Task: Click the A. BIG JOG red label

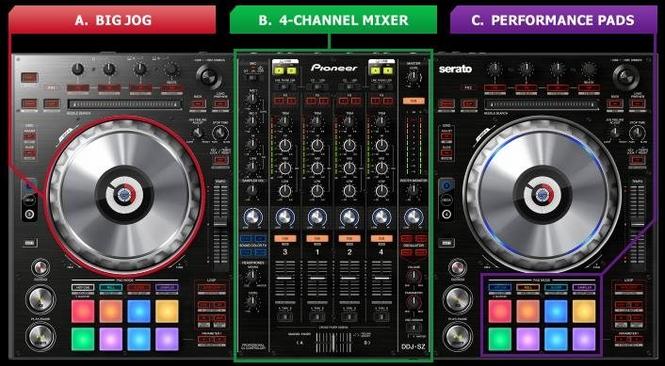Action: click(113, 20)
